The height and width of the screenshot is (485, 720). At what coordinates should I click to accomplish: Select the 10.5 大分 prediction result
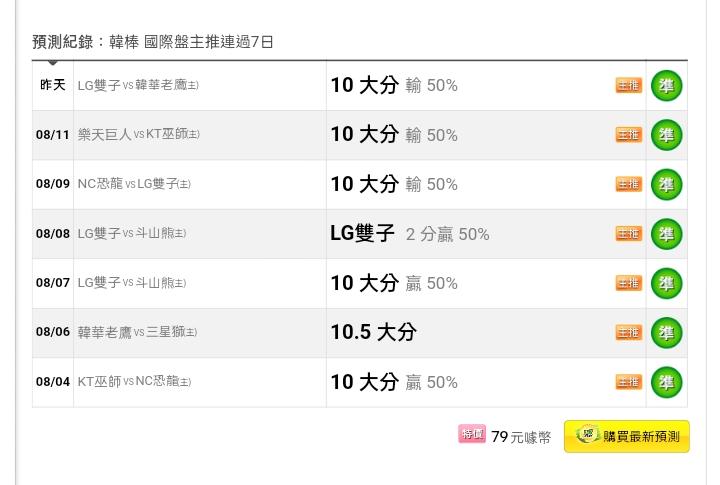pos(374,332)
